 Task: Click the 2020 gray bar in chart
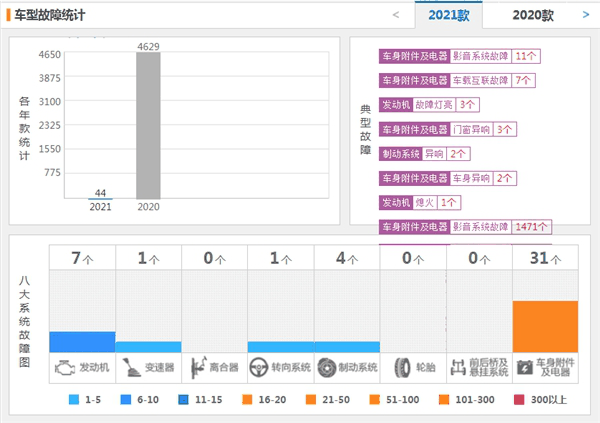pyautogui.click(x=149, y=125)
